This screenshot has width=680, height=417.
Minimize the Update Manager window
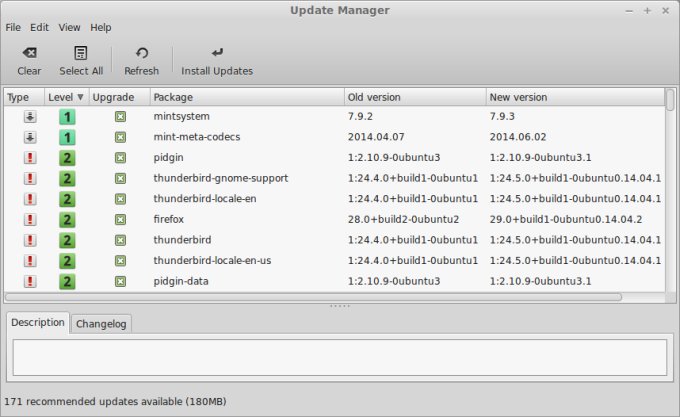(629, 11)
